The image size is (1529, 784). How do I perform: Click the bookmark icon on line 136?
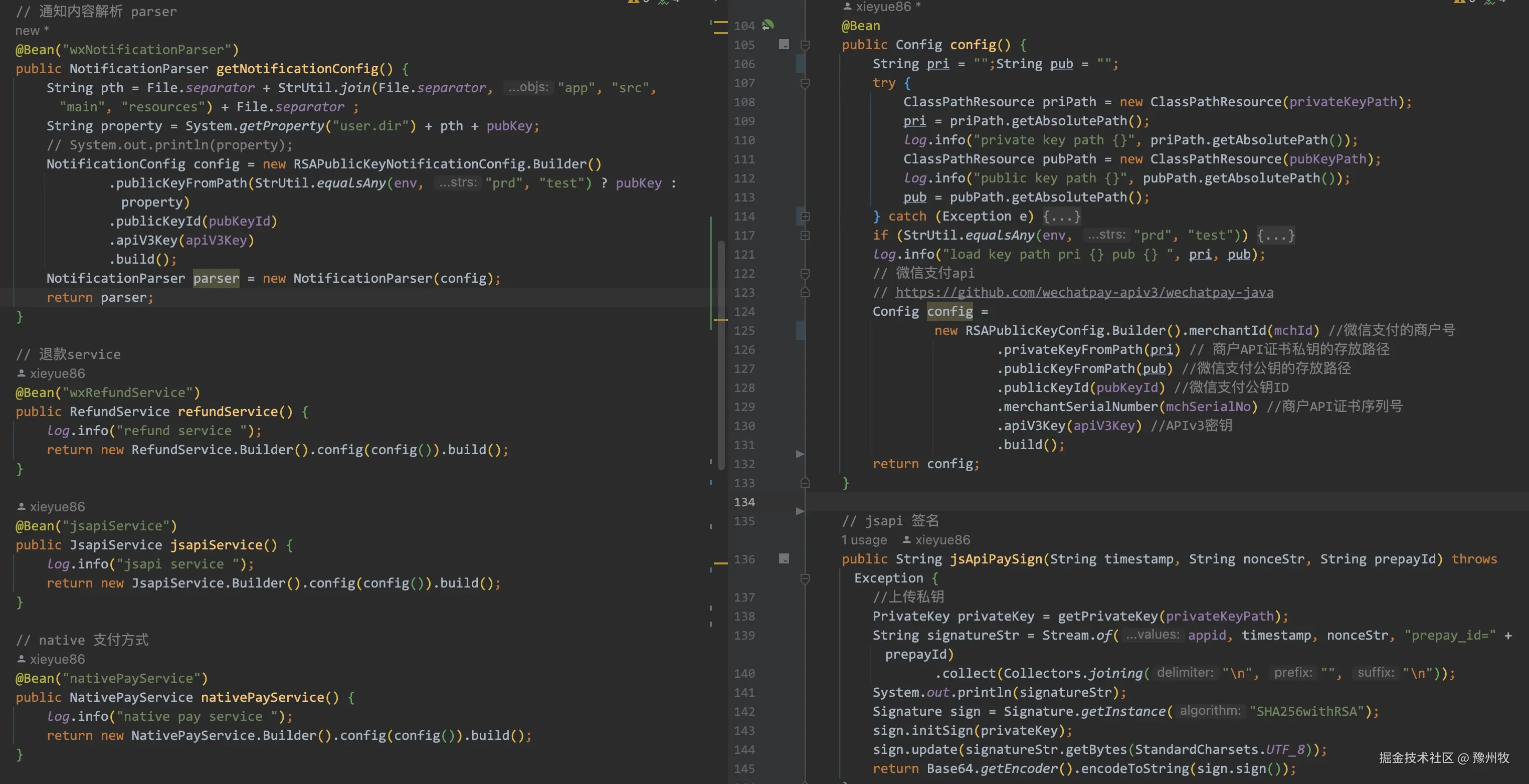[784, 558]
